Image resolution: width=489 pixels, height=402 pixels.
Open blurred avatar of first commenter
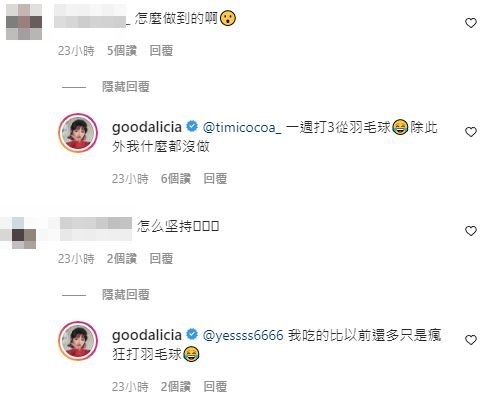tap(24, 22)
